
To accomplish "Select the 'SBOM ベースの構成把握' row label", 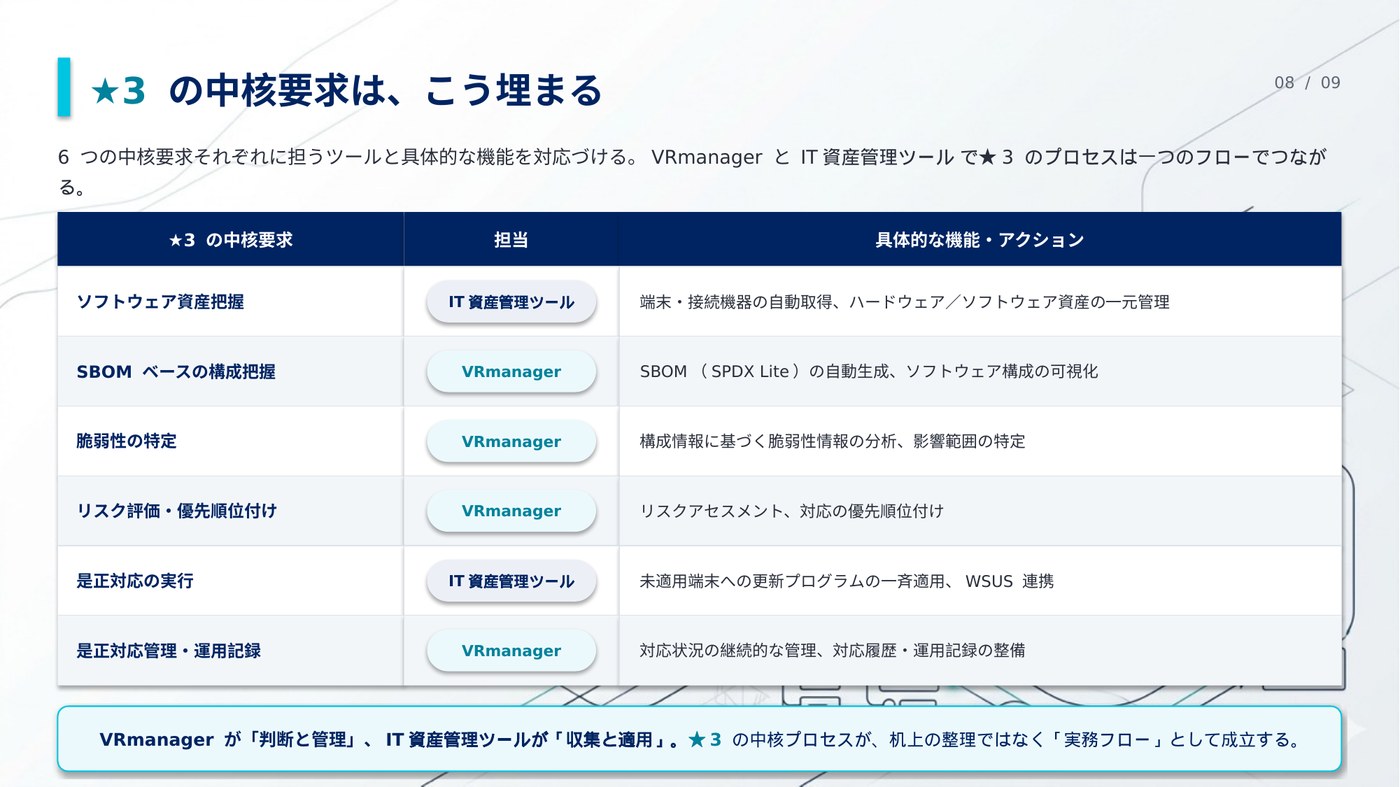I will [x=176, y=371].
